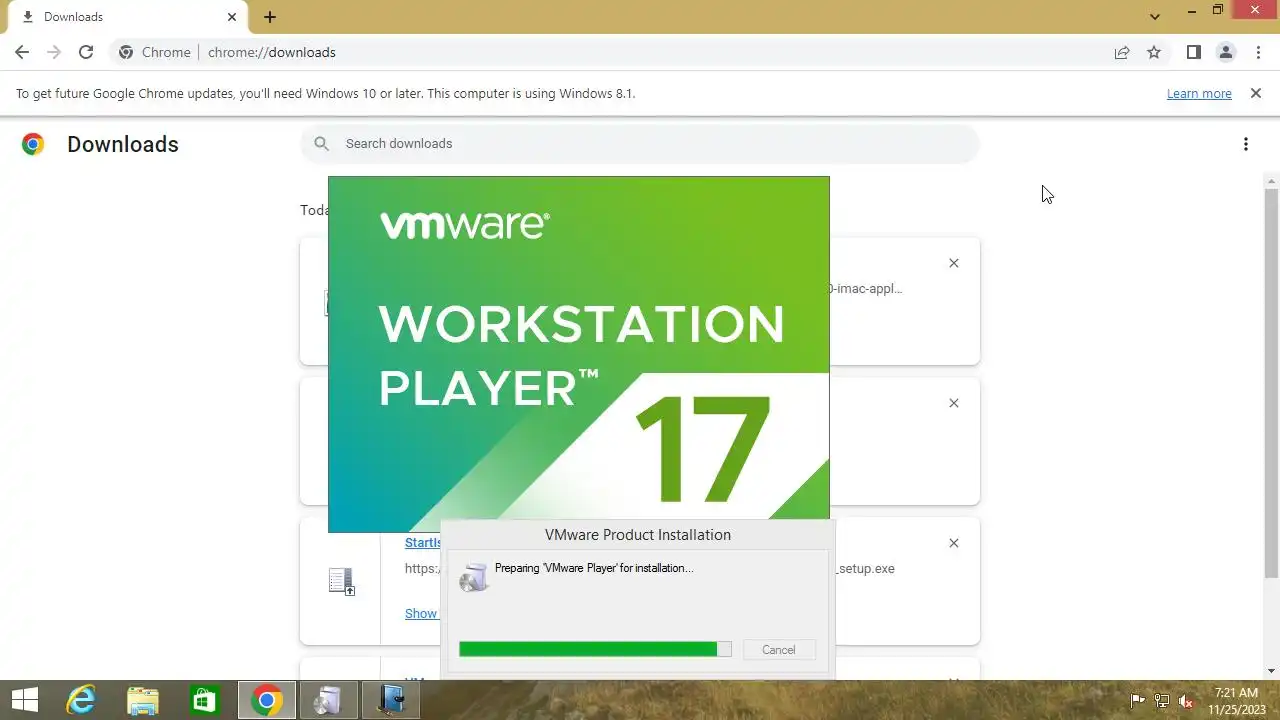
Task: Click the page scrollbar up arrow
Action: pos(1272,182)
